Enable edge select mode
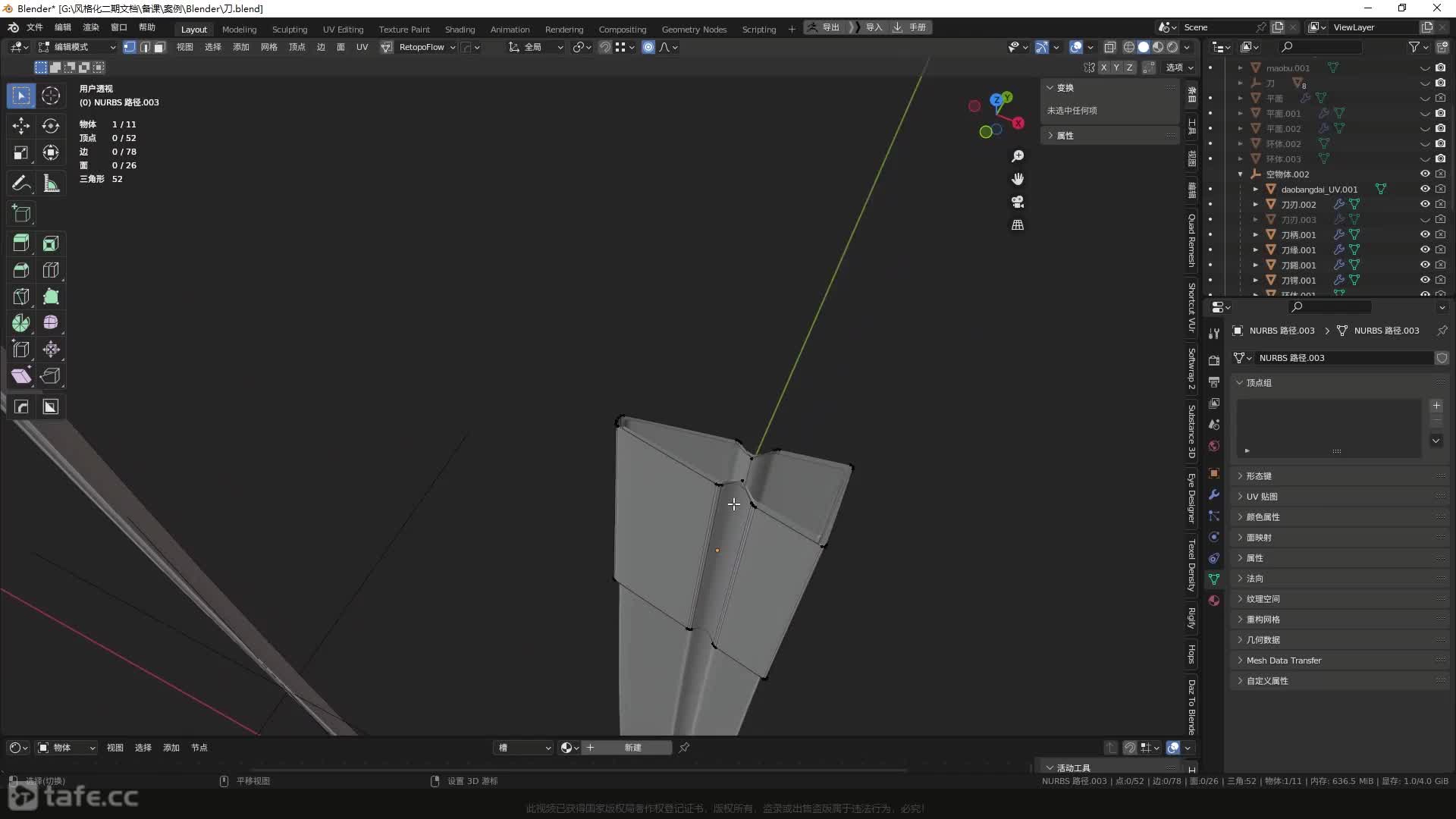The height and width of the screenshot is (819, 1456). (x=145, y=47)
